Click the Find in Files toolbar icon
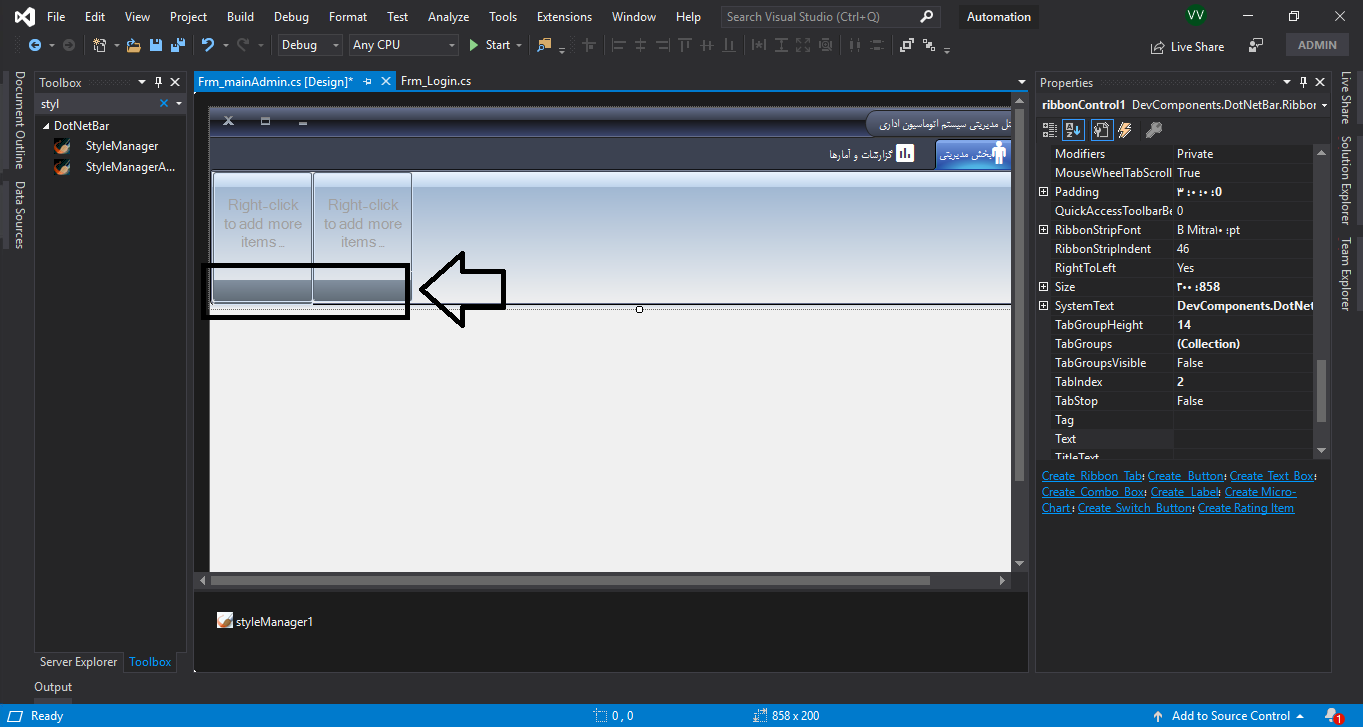Image resolution: width=1363 pixels, height=727 pixels. click(x=544, y=45)
